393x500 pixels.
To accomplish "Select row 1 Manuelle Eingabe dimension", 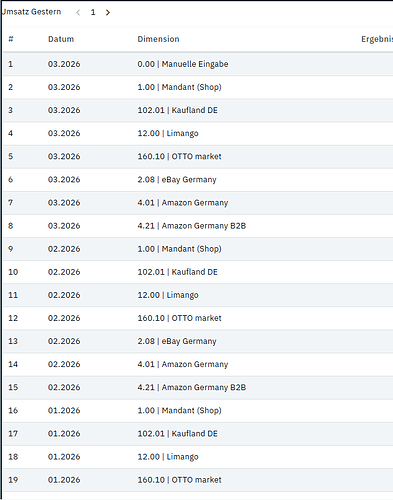I will pyautogui.click(x=183, y=64).
